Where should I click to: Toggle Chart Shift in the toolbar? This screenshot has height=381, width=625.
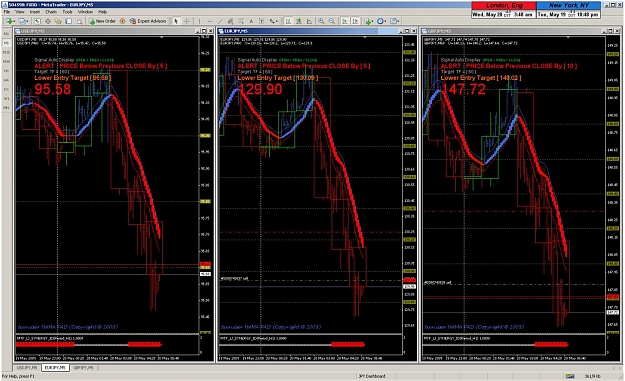click(x=355, y=21)
